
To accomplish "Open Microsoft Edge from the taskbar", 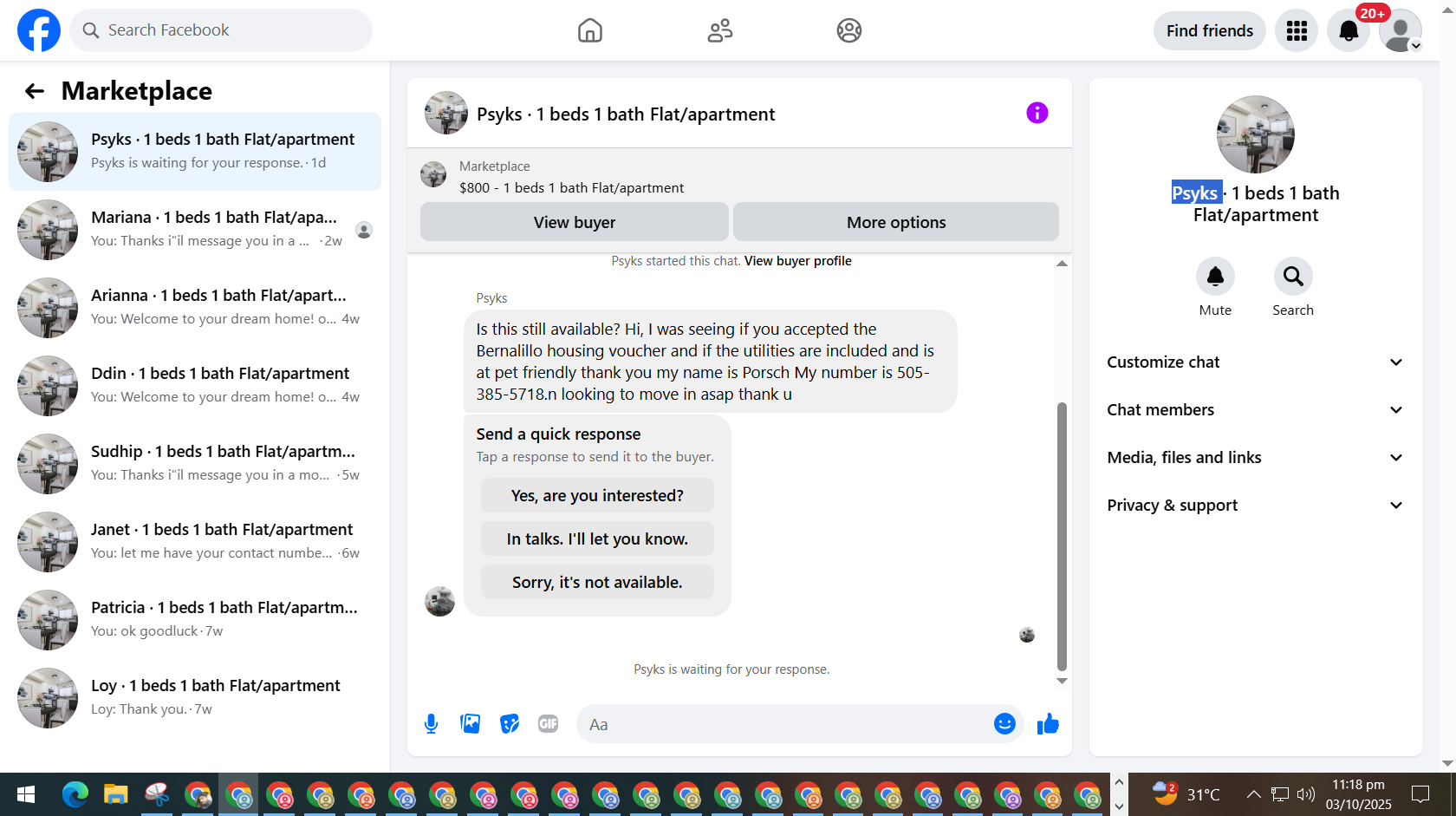I will [75, 794].
